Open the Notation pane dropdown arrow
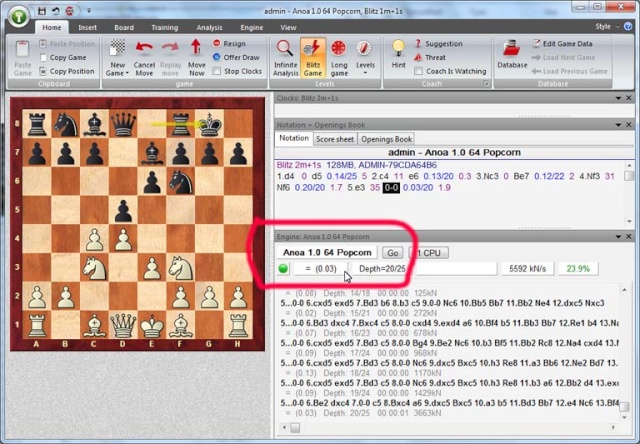This screenshot has width=640, height=444. tap(618, 125)
